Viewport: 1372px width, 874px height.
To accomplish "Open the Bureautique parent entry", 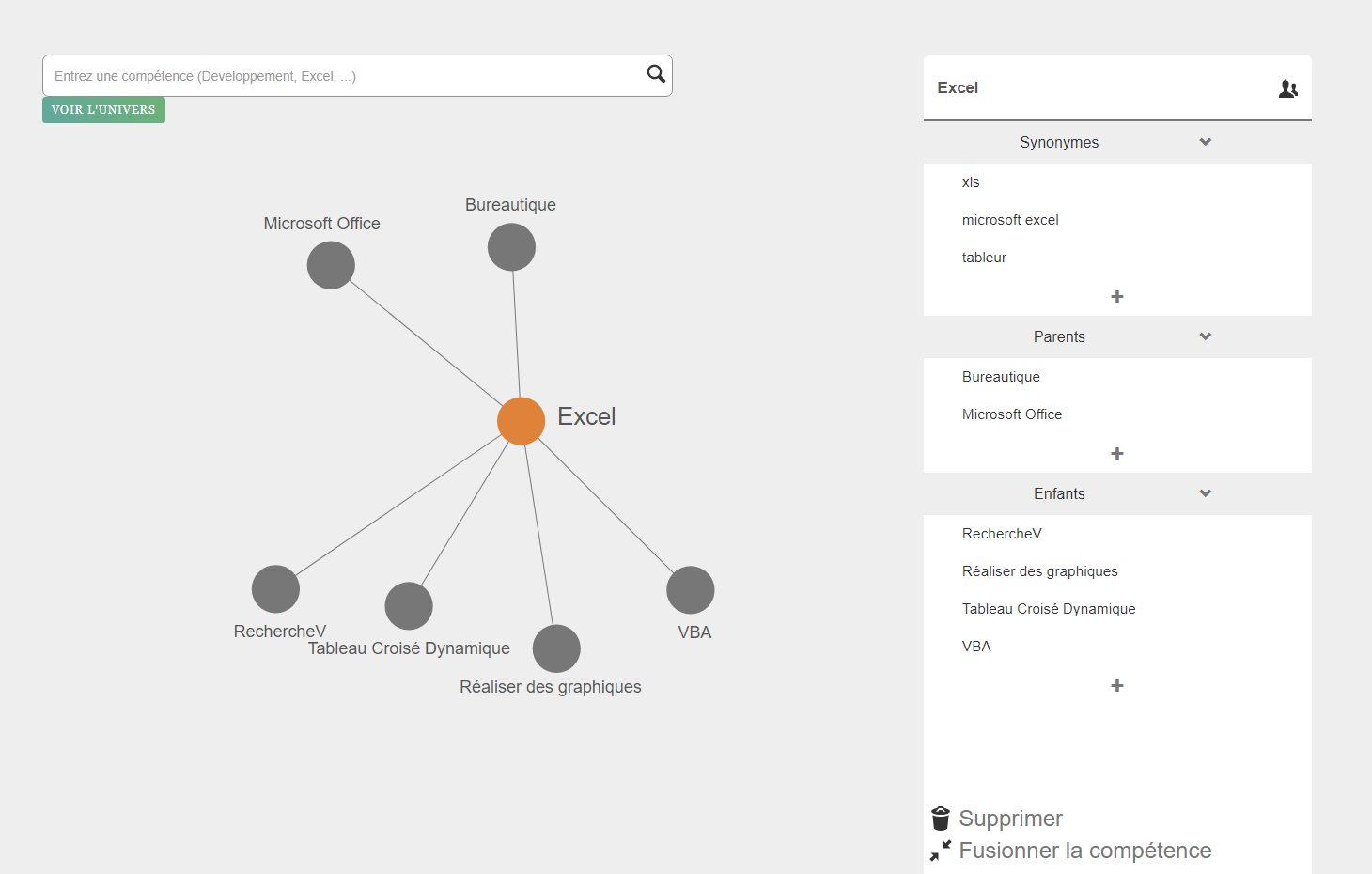I will click(1001, 377).
